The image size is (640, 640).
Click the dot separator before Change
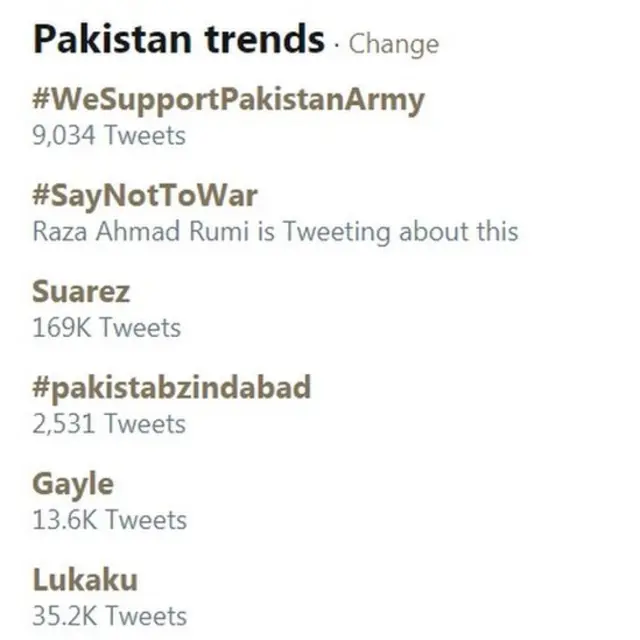coord(337,44)
